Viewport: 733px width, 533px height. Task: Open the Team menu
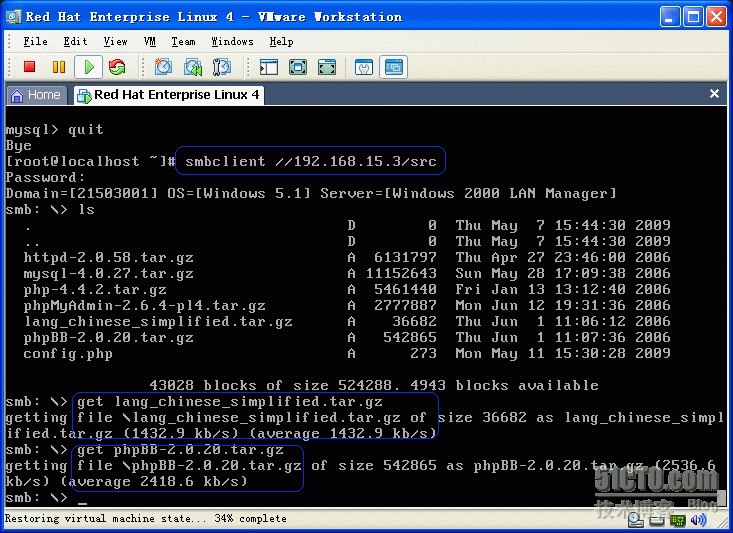coord(183,42)
